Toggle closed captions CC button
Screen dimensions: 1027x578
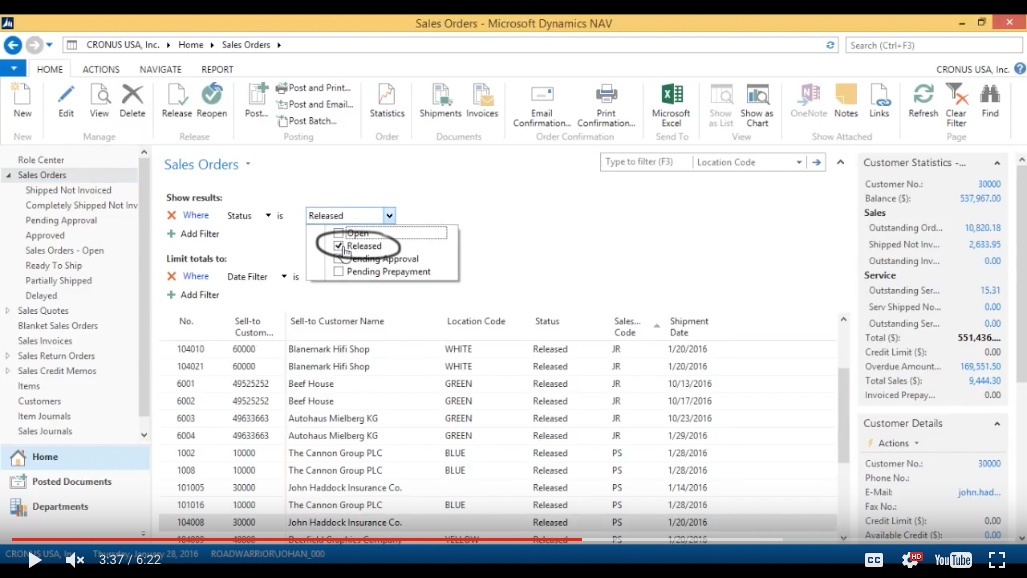click(874, 560)
